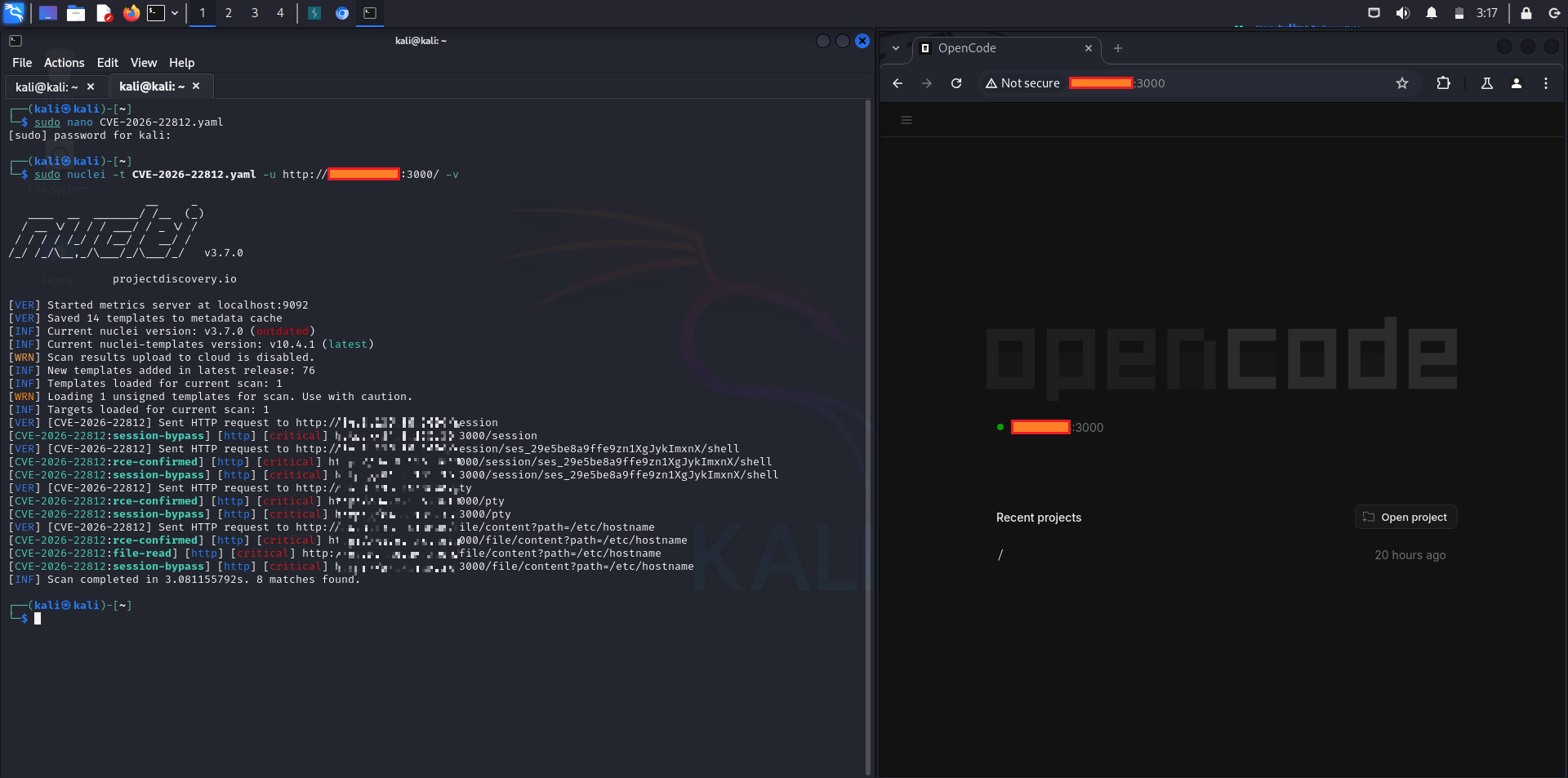Switch to the second kali@kali terminal tab

tap(149, 86)
